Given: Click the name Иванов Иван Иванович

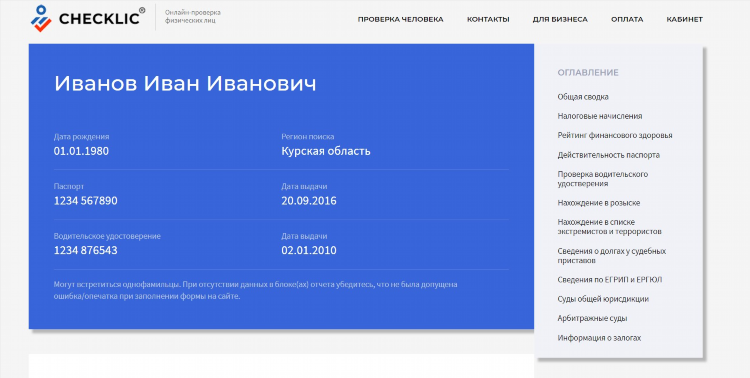Looking at the screenshot, I should coord(185,84).
